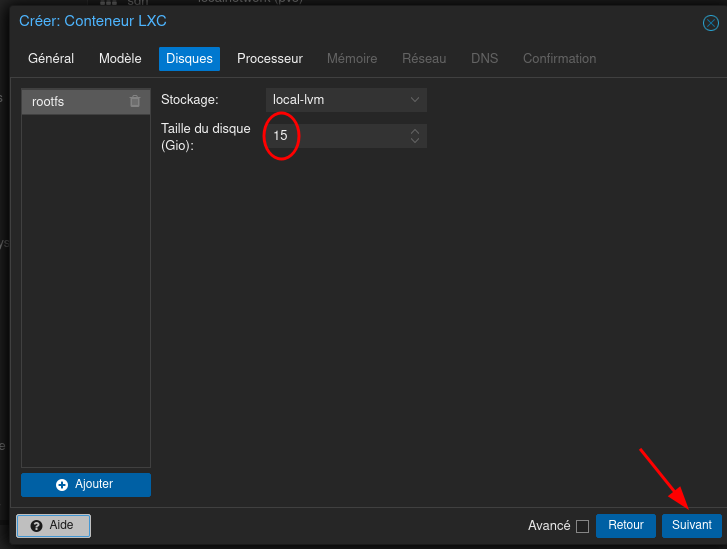The width and height of the screenshot is (727, 549).
Task: Switch to the Modèle tab
Action: (120, 59)
